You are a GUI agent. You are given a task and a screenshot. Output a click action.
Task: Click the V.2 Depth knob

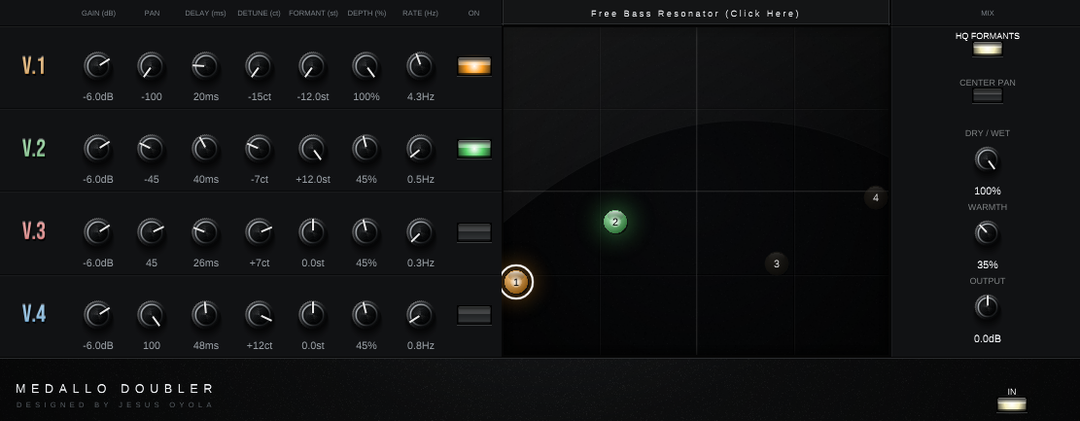(366, 149)
